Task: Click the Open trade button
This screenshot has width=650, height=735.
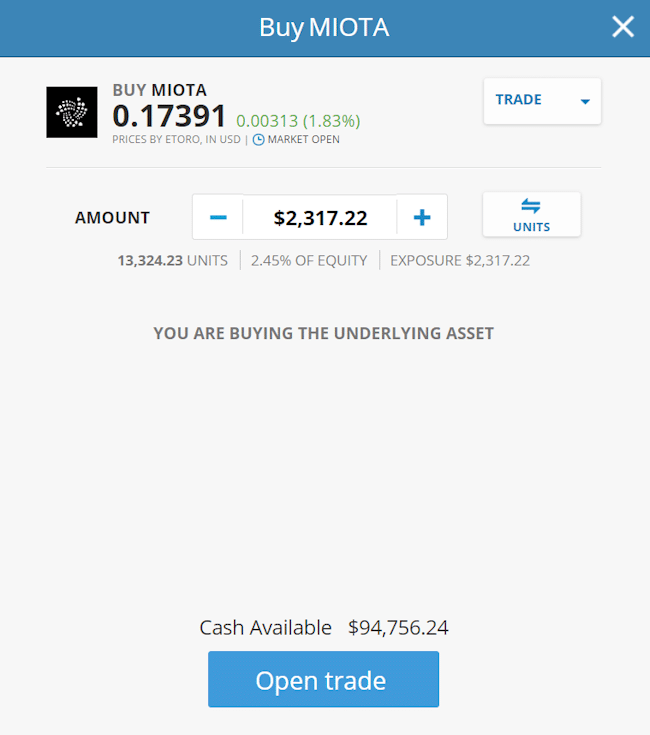Action: point(323,679)
